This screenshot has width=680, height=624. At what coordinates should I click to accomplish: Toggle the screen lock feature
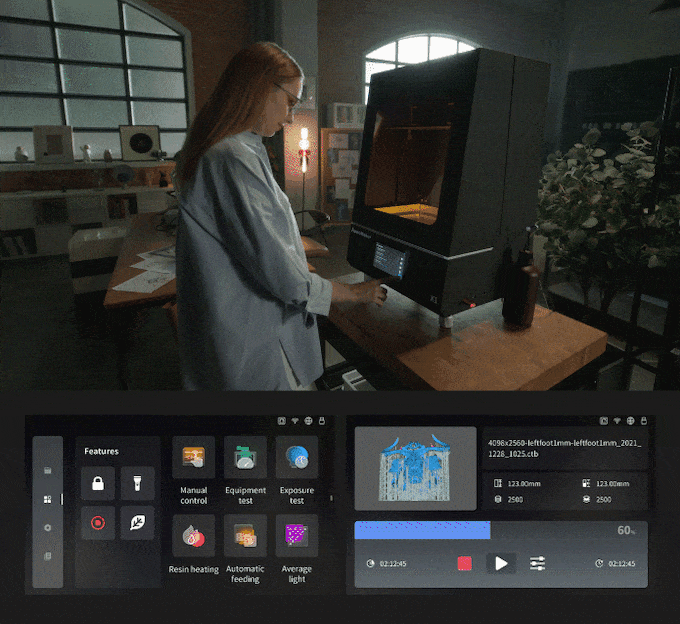pyautogui.click(x=98, y=484)
